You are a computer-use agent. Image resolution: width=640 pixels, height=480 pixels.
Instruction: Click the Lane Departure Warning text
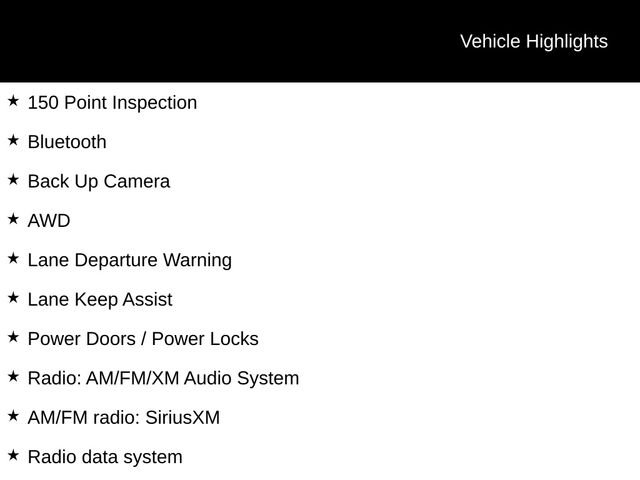coord(130,260)
